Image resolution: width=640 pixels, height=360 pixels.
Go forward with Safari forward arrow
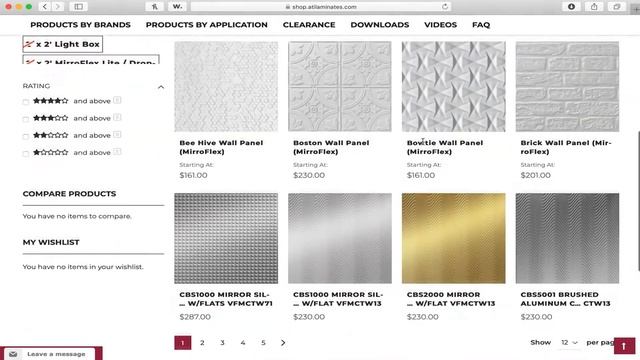coord(58,7)
